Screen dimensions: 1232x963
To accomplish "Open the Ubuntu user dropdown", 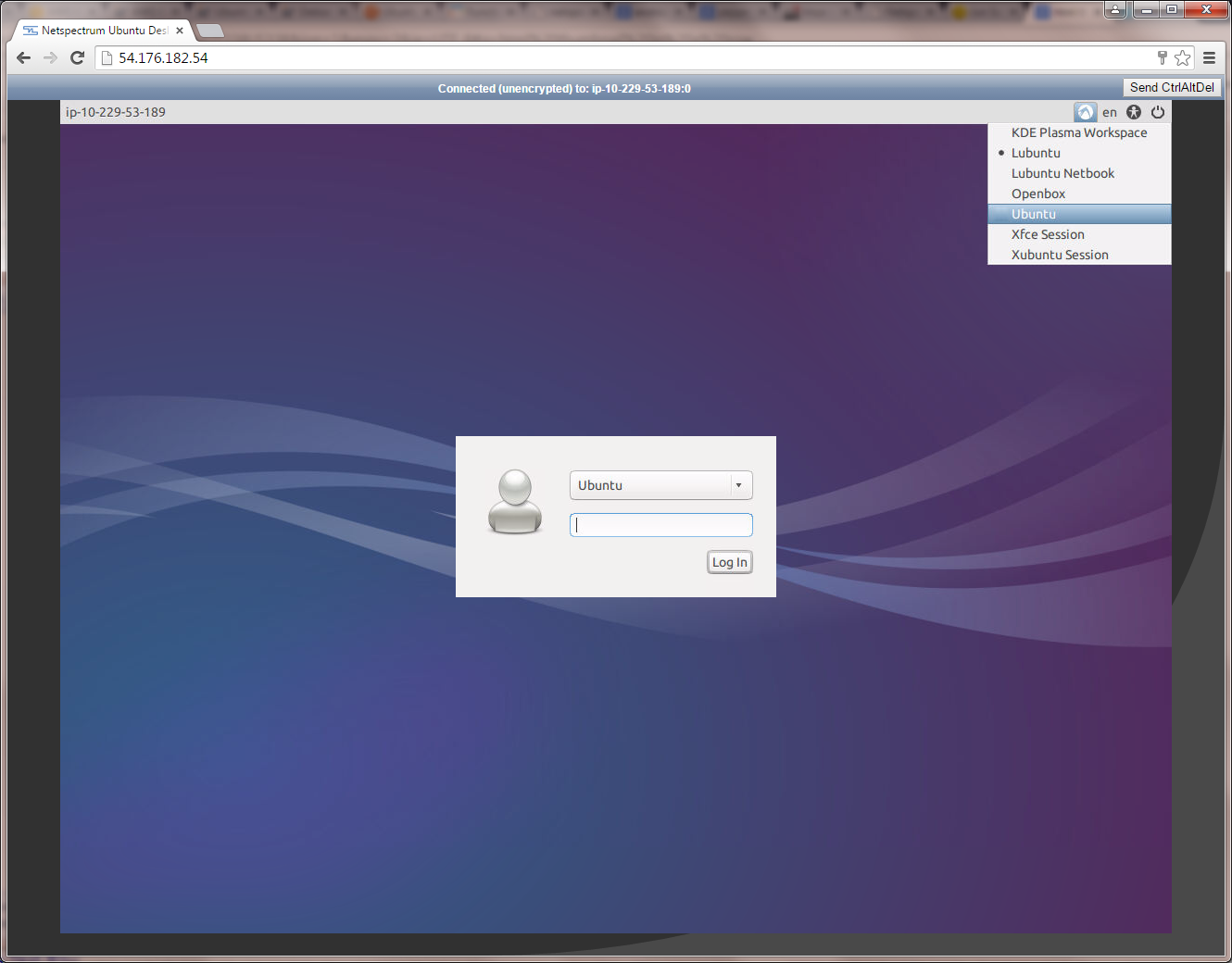I will 661,485.
